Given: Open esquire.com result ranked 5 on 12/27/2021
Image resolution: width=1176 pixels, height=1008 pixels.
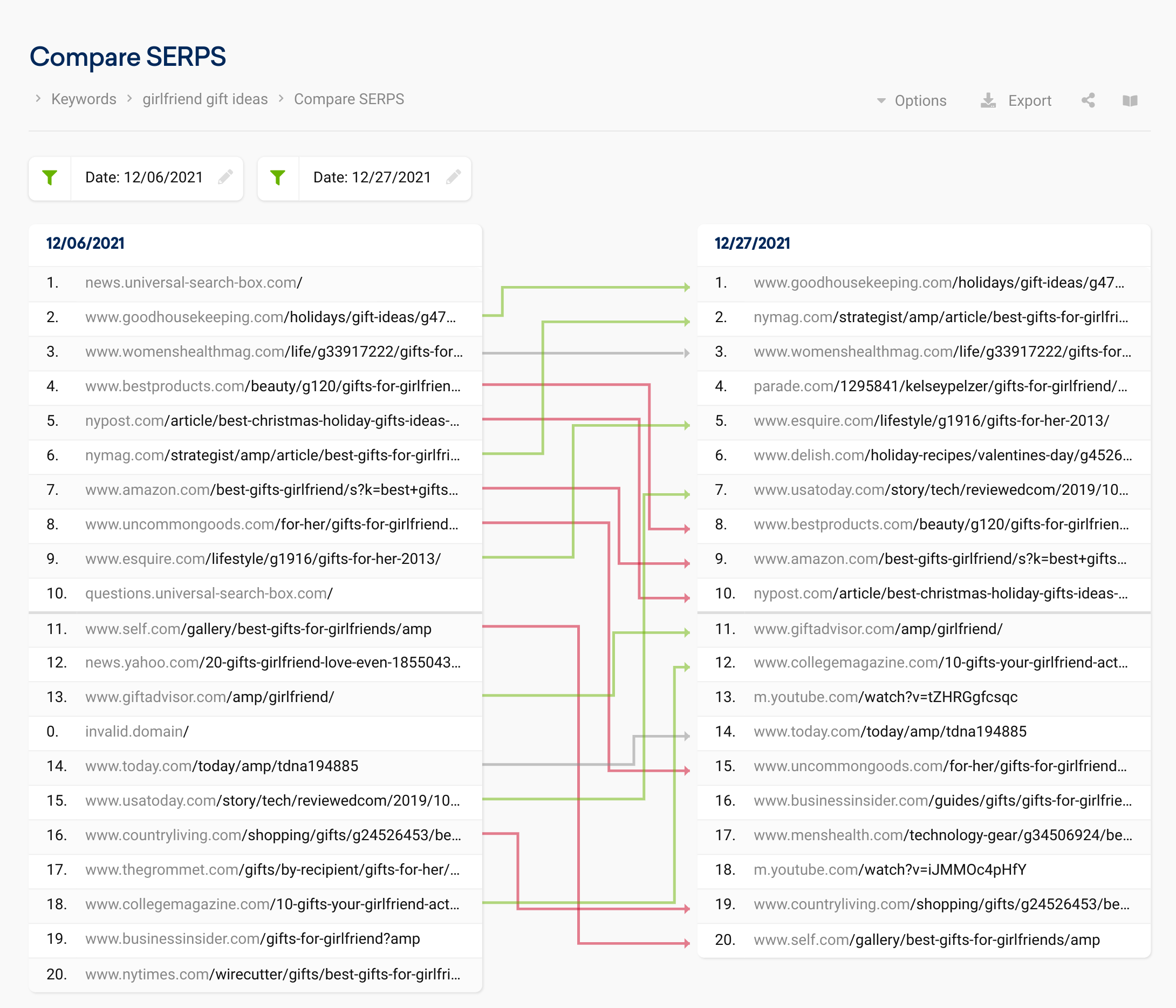Looking at the screenshot, I should 932,421.
